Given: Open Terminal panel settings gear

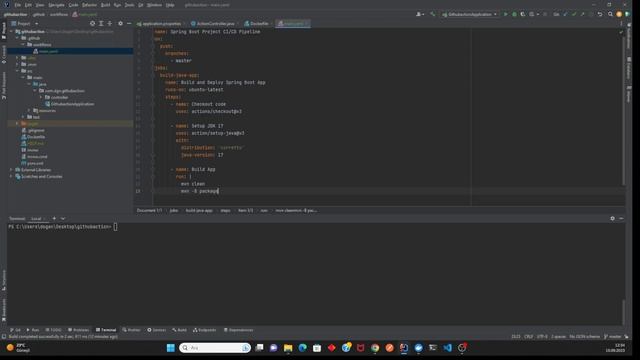Looking at the screenshot, I should (x=612, y=218).
